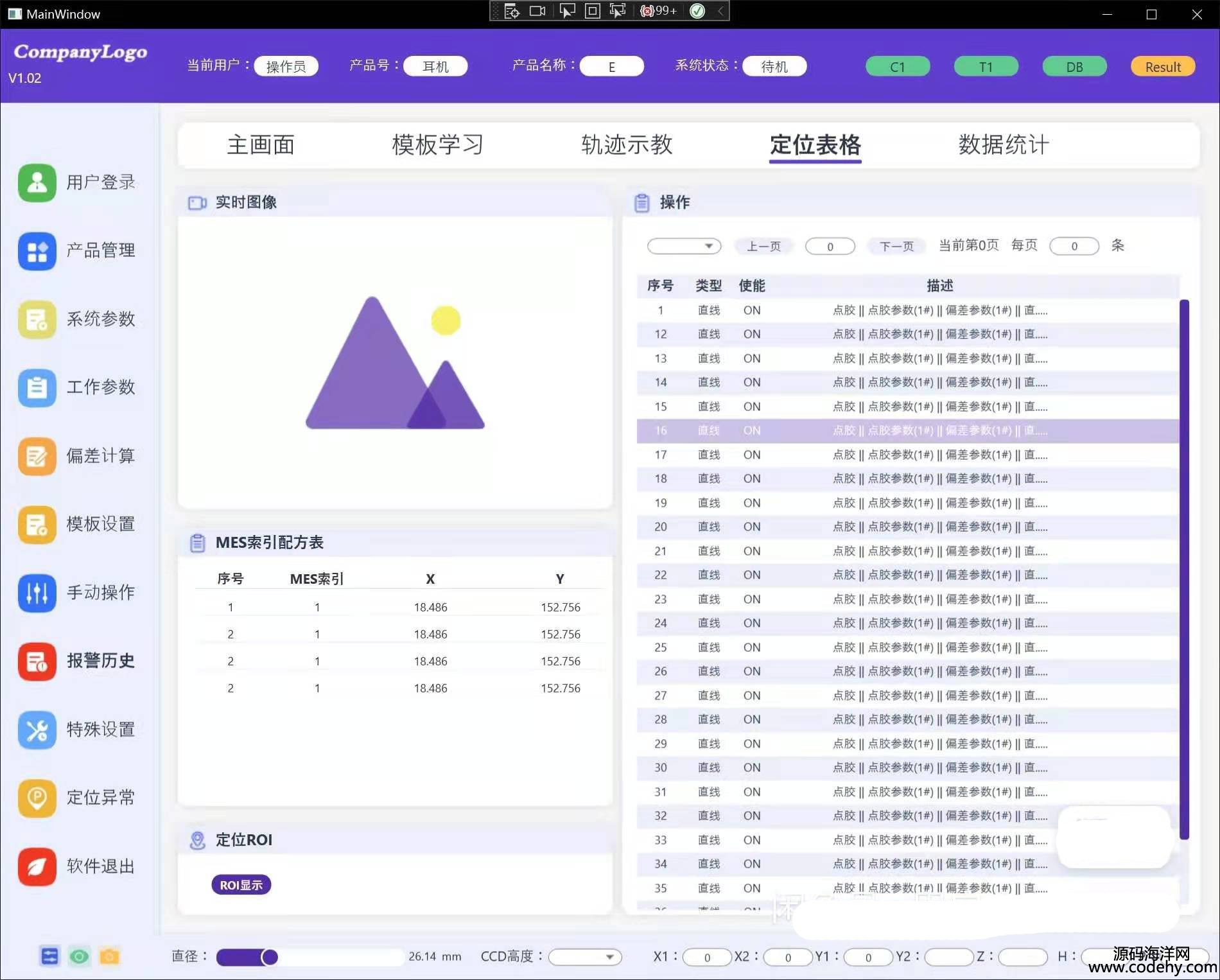Select table row with 序号 25

coord(908,647)
